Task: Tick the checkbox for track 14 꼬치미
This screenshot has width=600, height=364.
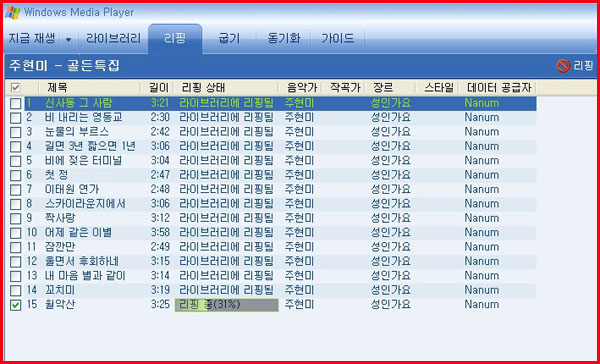Action: (x=15, y=291)
